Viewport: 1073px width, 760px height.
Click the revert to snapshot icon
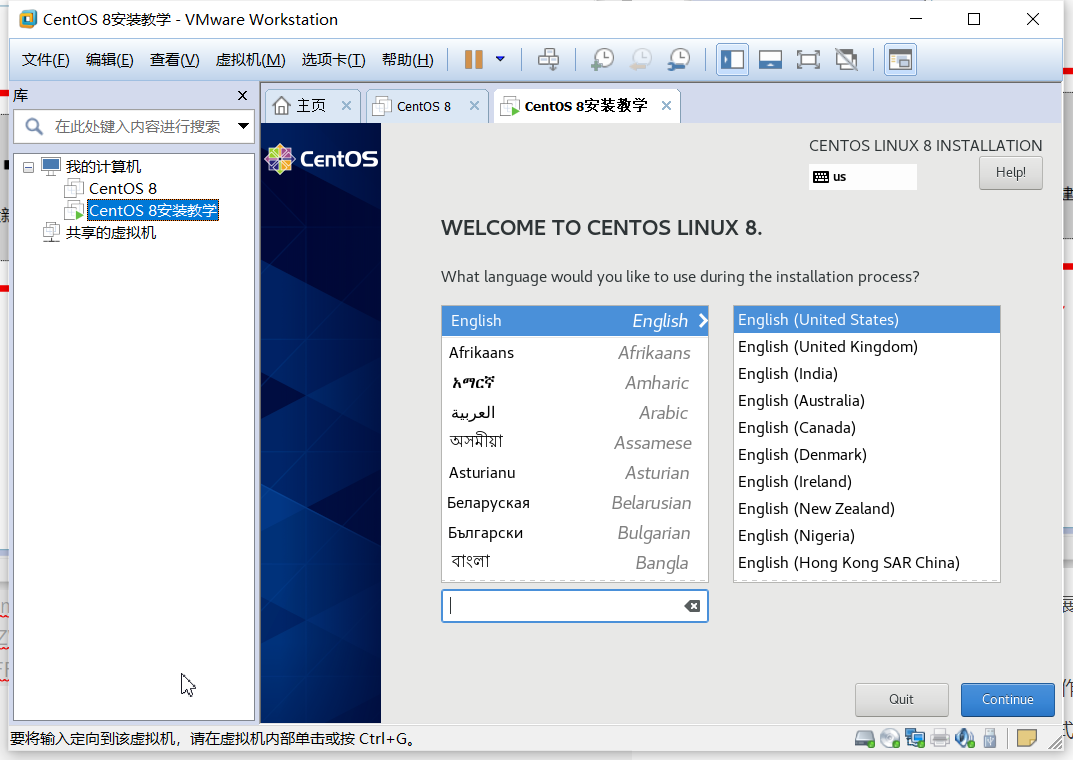(x=641, y=60)
